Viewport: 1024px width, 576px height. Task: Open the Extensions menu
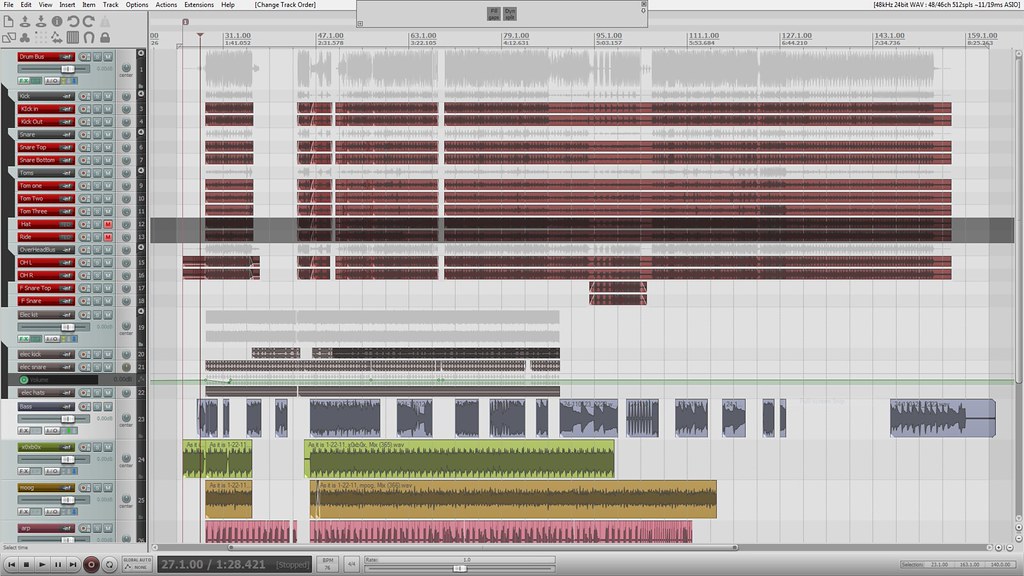pyautogui.click(x=199, y=5)
